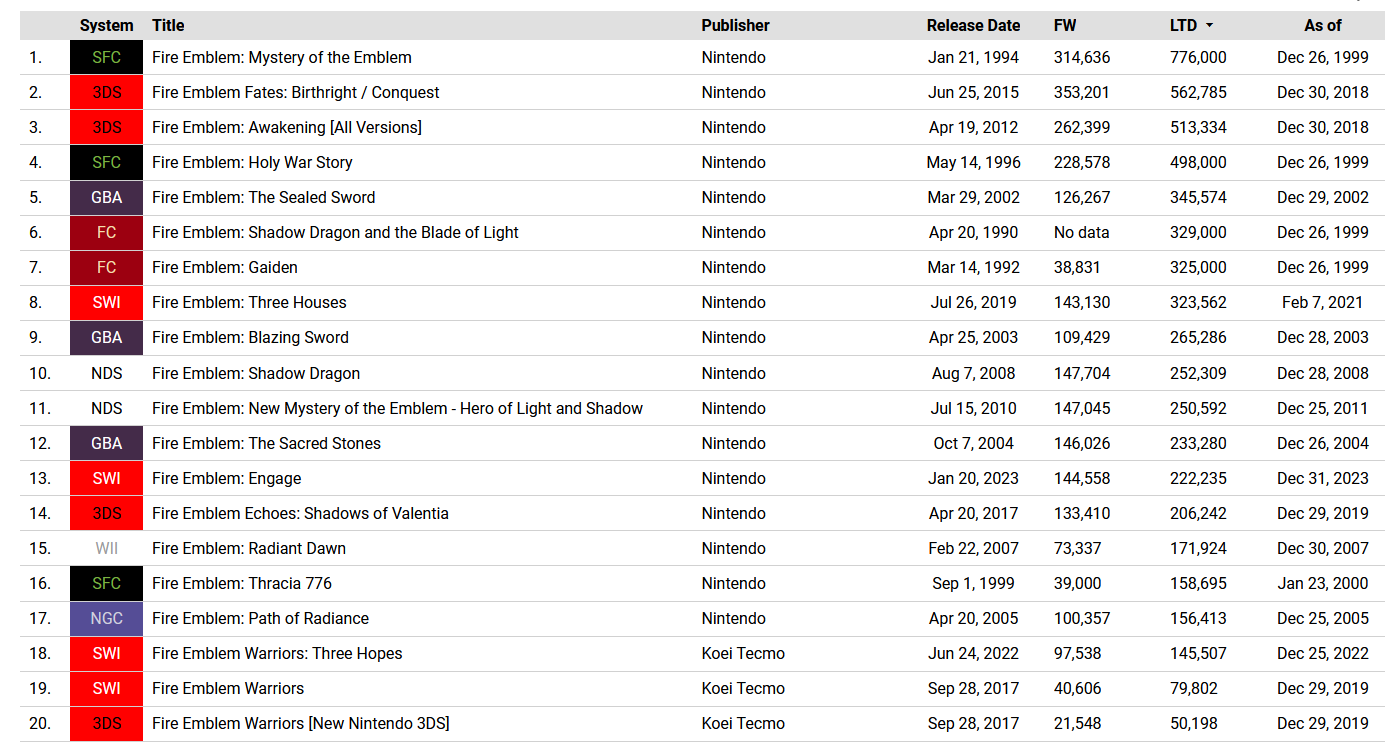
Task: Click the NDS system cell in row 10
Action: (x=106, y=374)
